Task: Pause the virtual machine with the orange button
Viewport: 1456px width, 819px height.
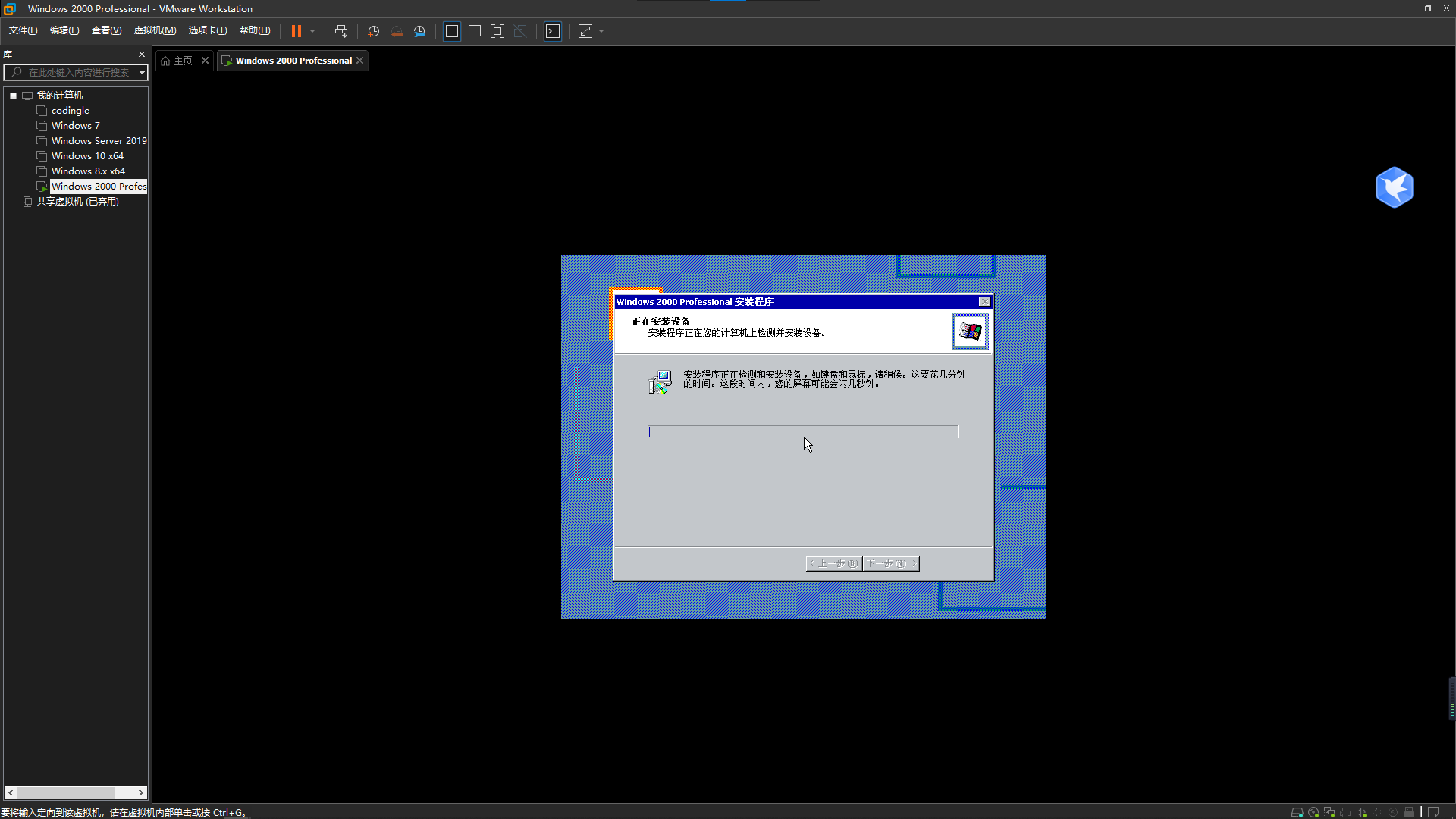Action: (x=296, y=31)
